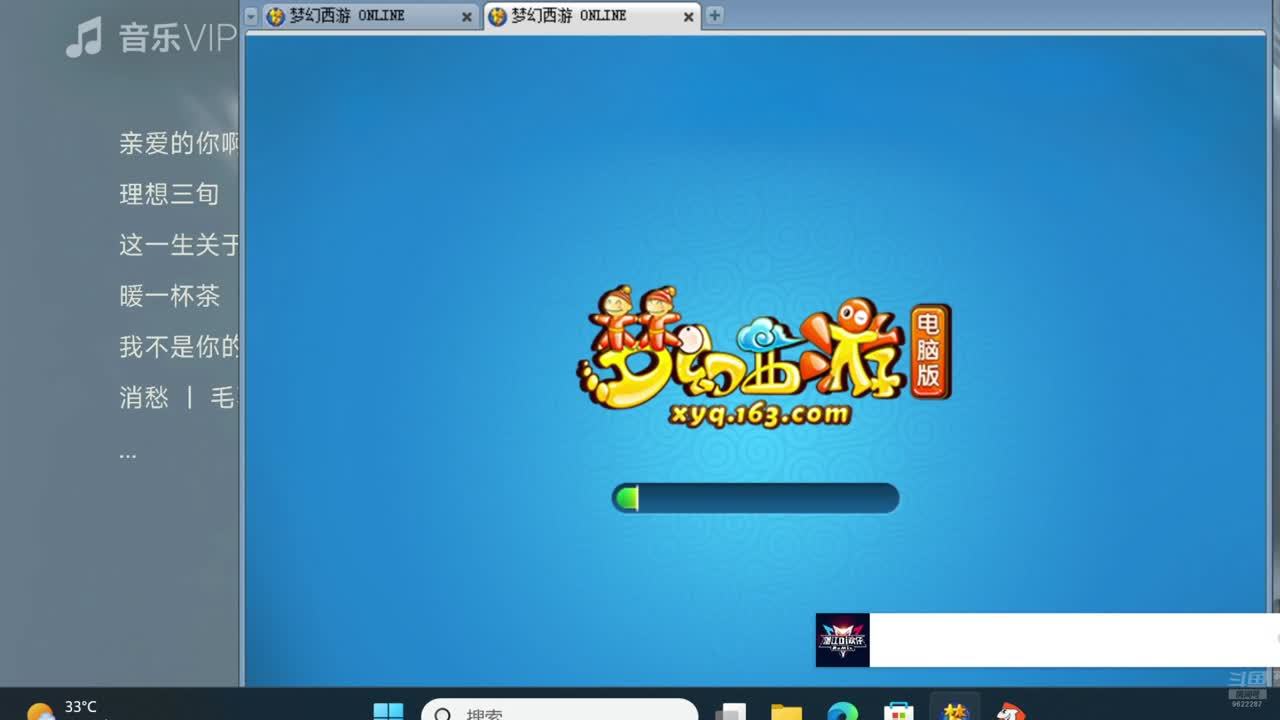Open the weather widget showing 33°C
1280x720 pixels.
point(62,709)
